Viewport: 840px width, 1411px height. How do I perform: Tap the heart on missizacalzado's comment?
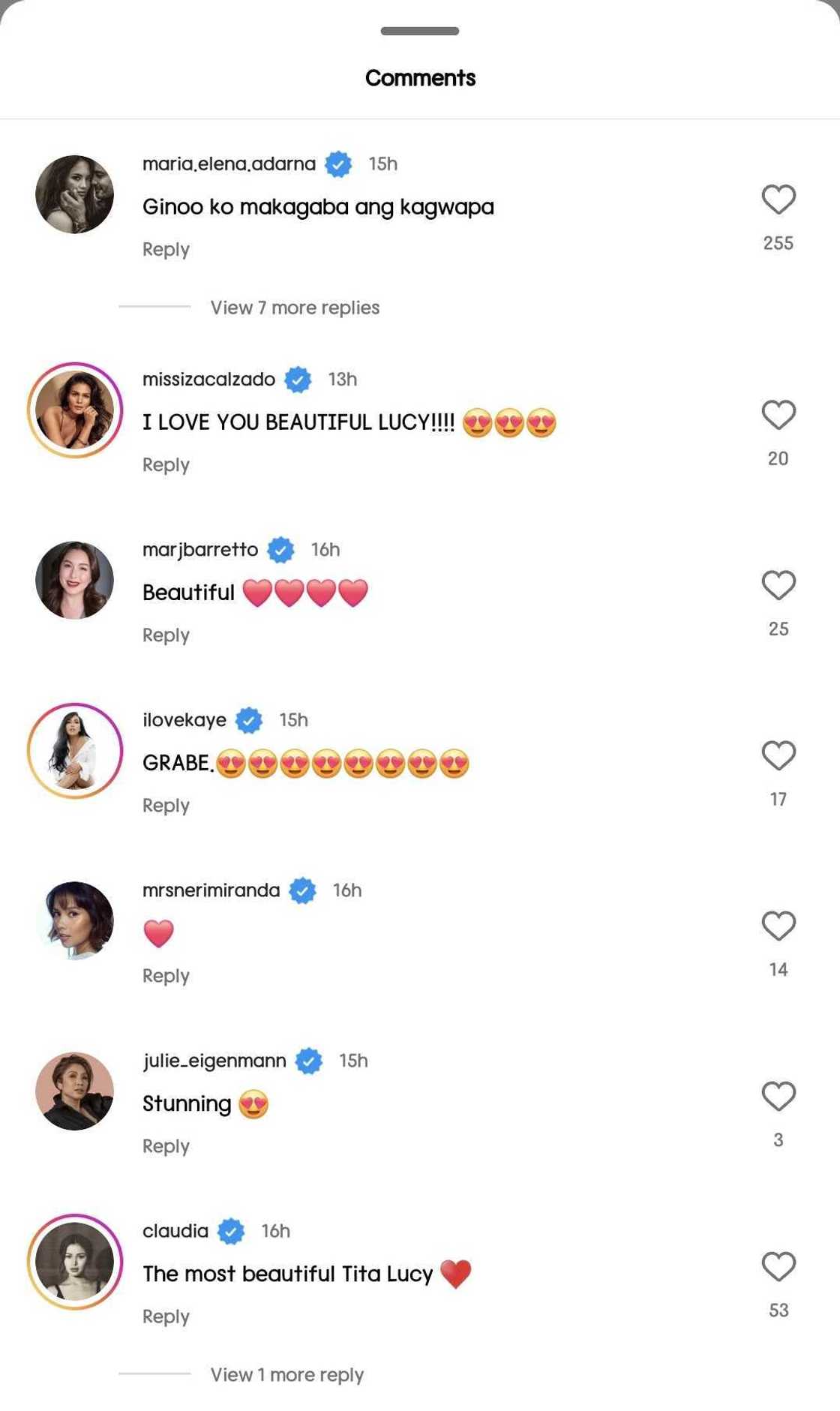(778, 415)
